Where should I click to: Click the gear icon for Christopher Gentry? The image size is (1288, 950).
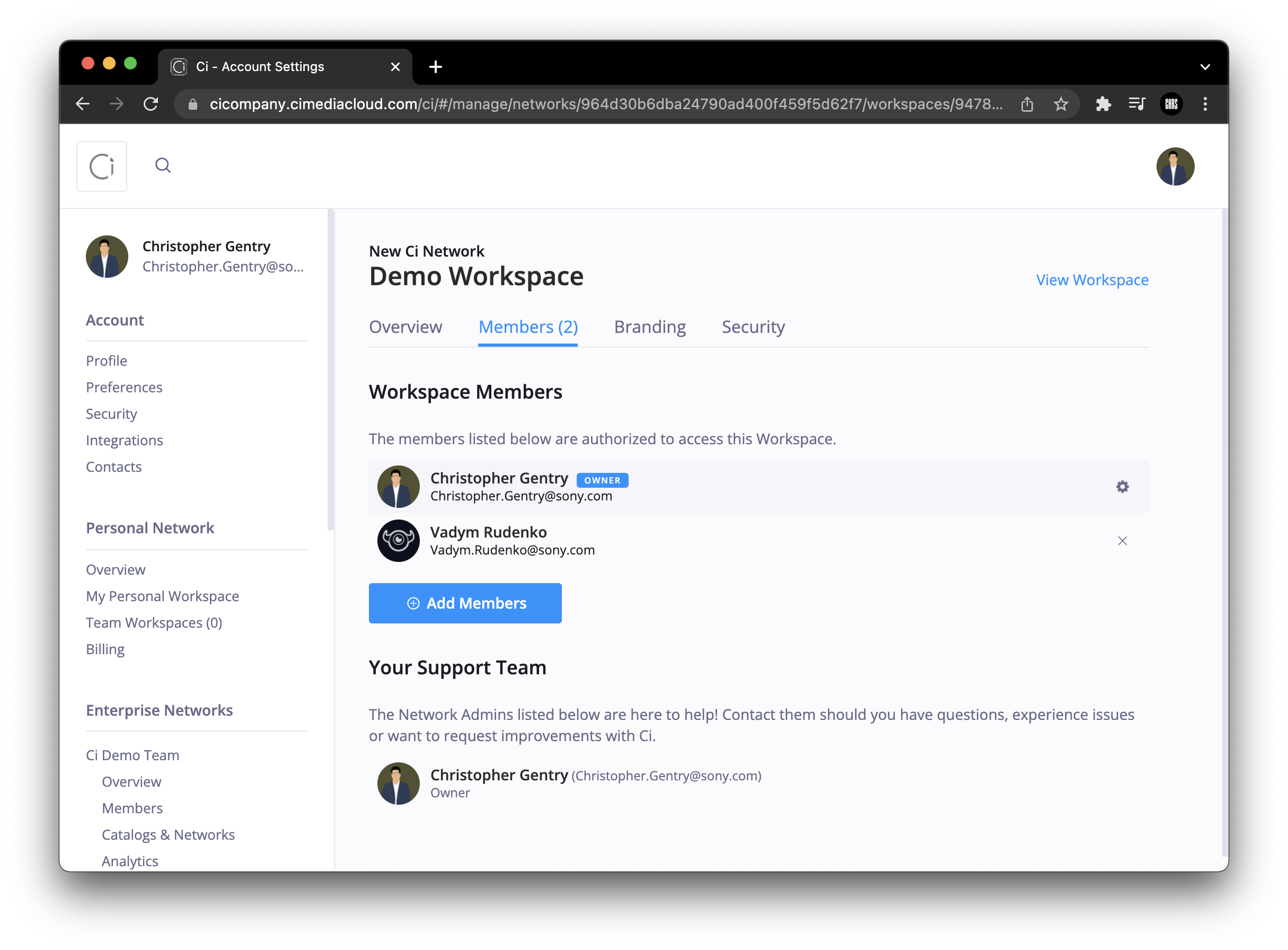[1123, 487]
